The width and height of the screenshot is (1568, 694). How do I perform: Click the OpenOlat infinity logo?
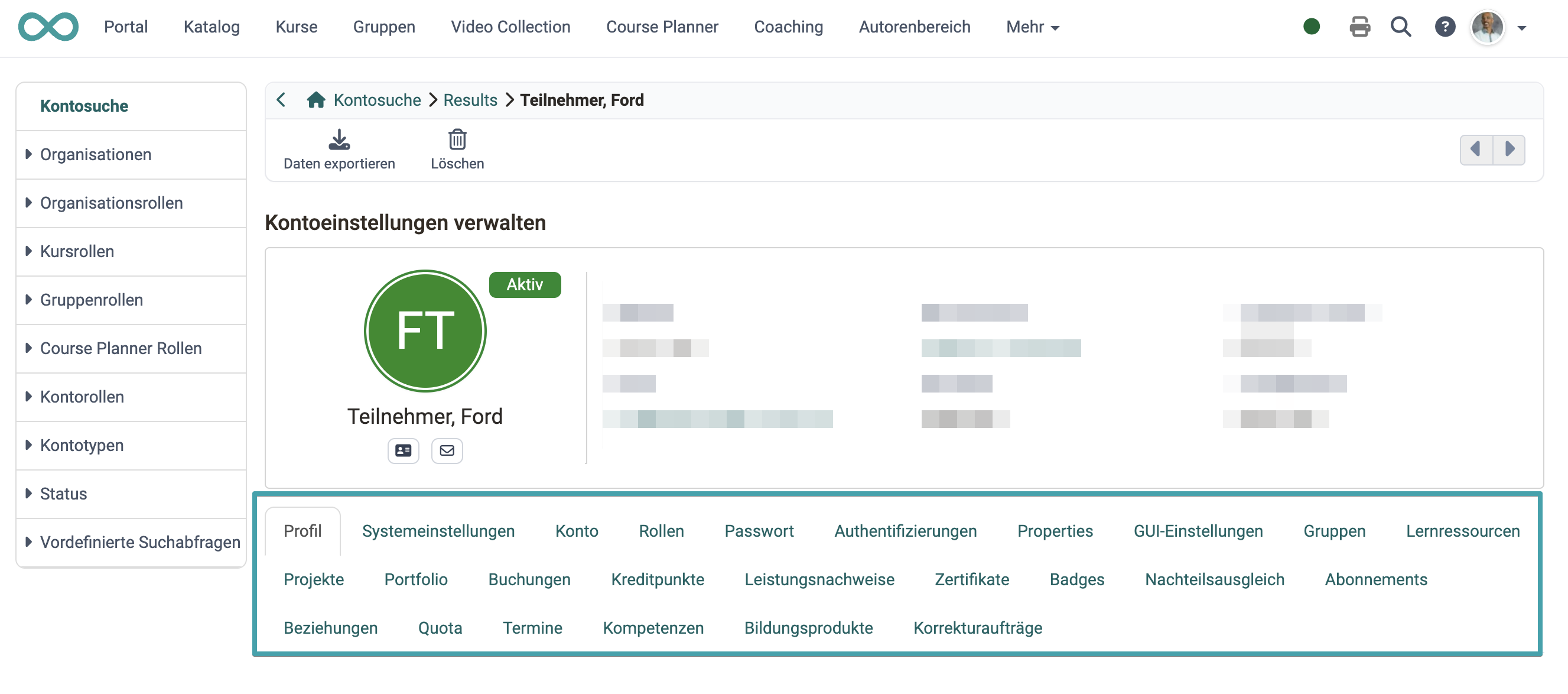pos(48,27)
